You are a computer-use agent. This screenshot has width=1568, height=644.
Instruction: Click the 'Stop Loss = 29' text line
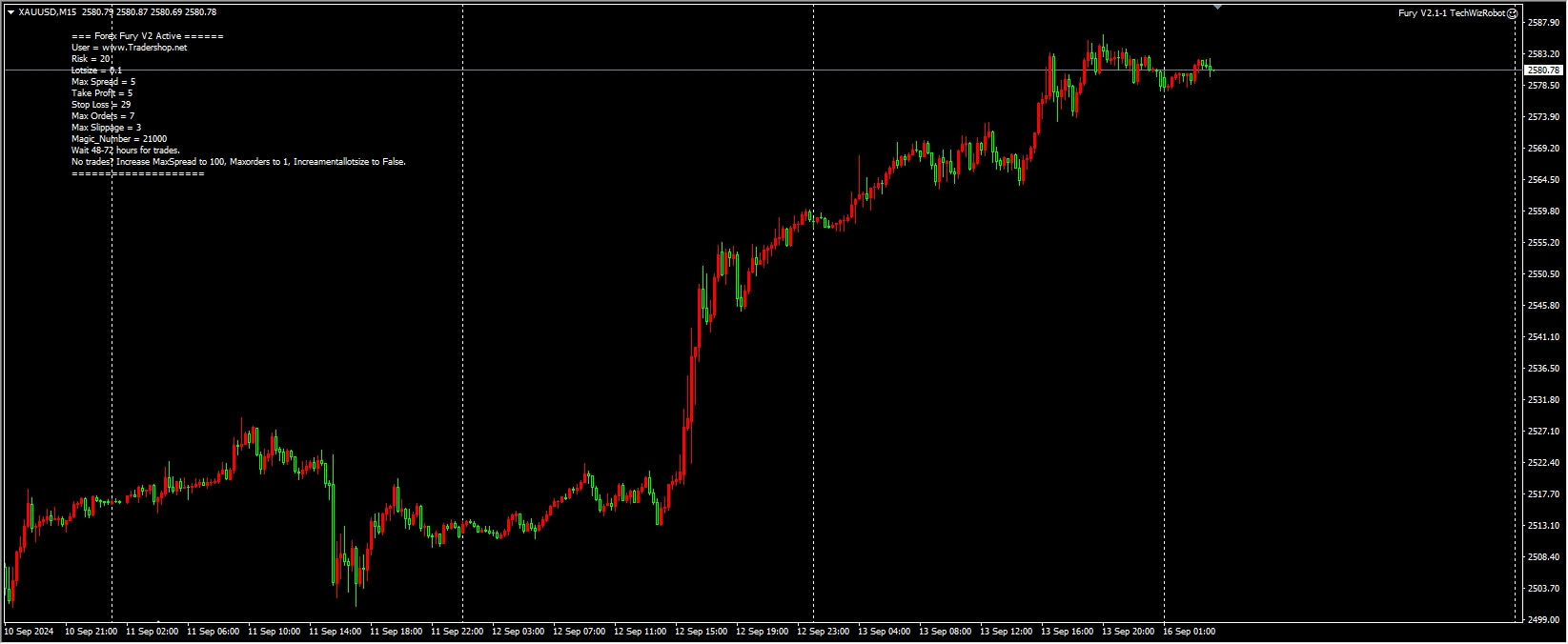coord(101,105)
